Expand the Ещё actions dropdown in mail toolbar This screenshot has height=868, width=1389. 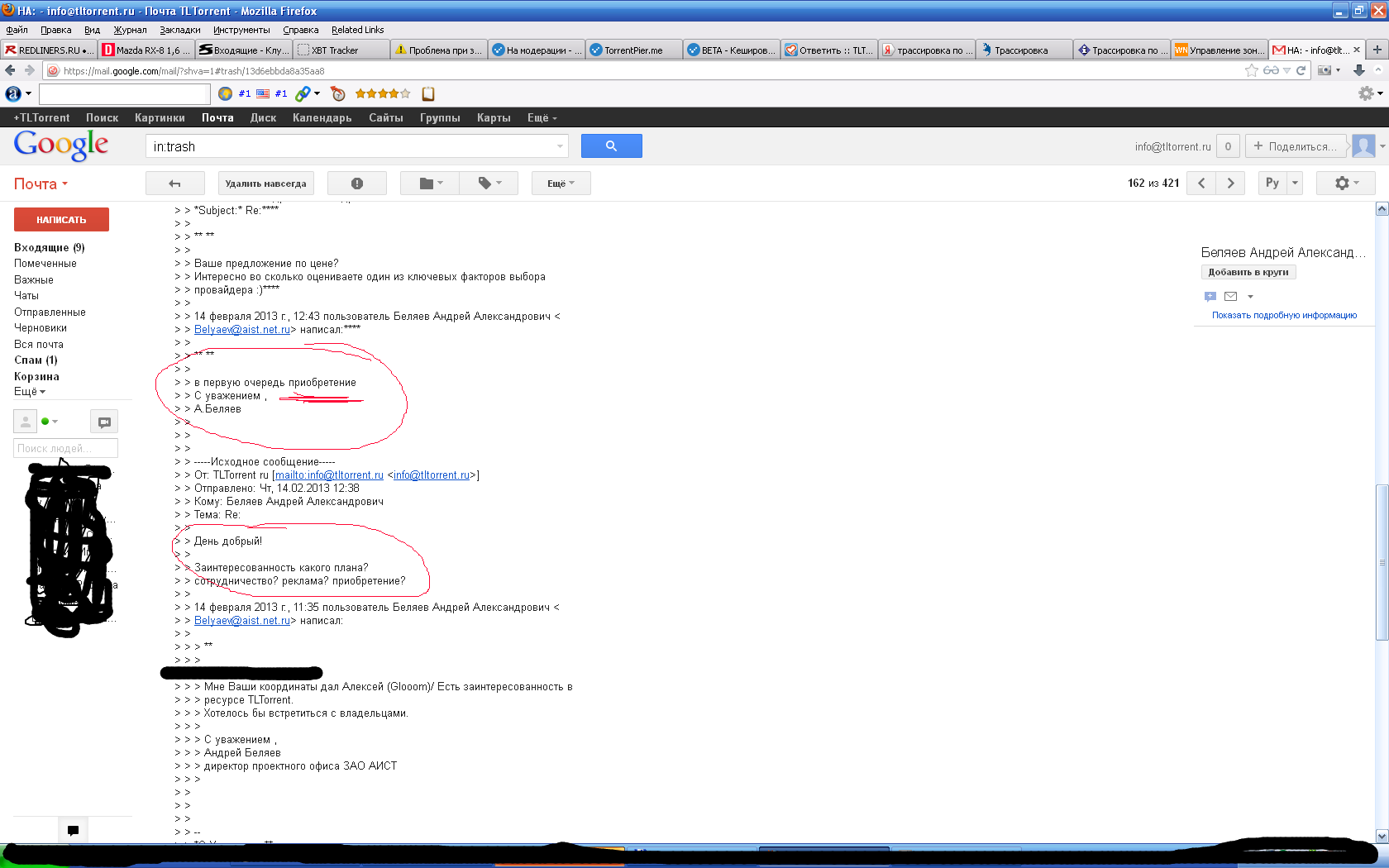tap(561, 184)
